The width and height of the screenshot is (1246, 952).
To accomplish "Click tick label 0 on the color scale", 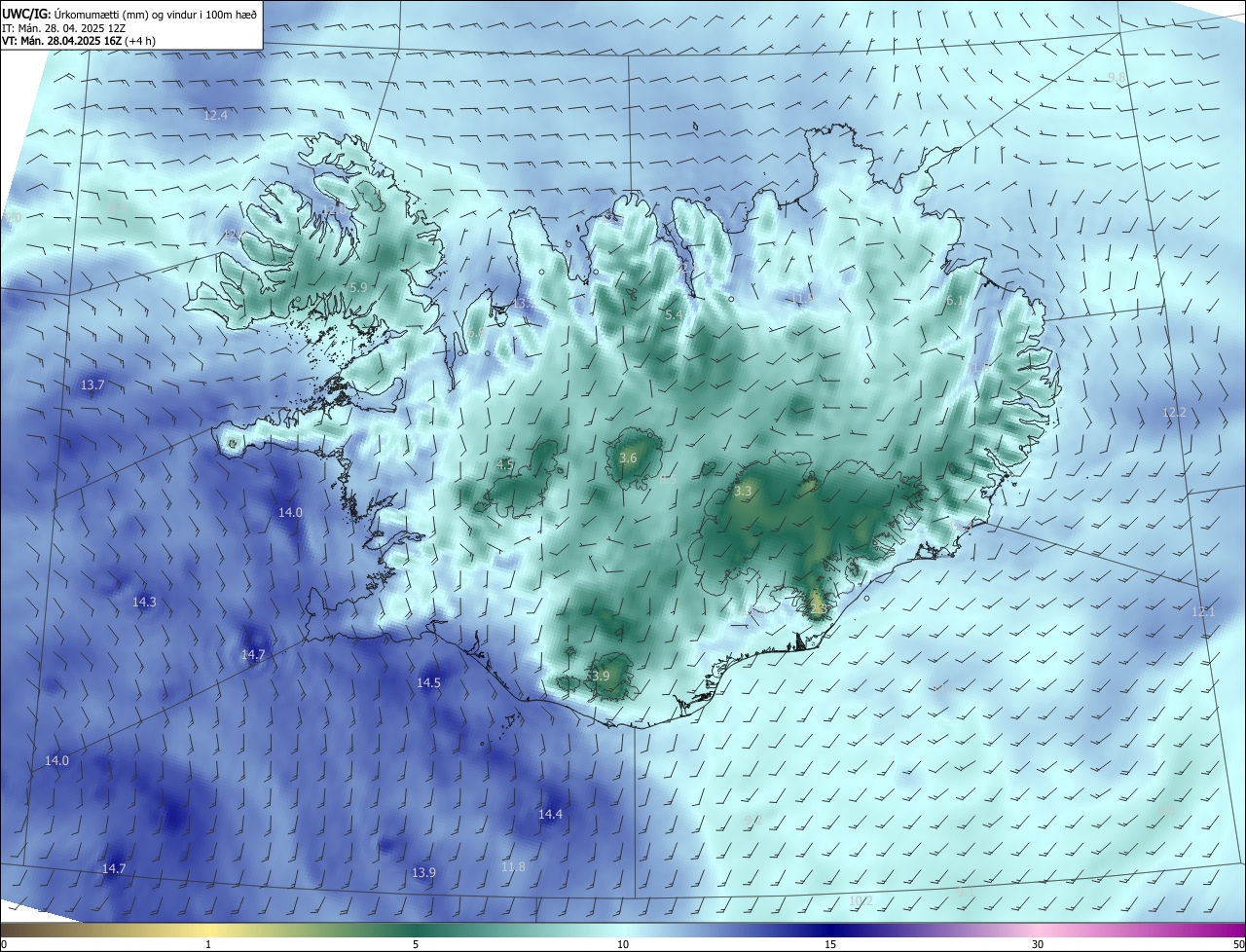I will [4, 944].
